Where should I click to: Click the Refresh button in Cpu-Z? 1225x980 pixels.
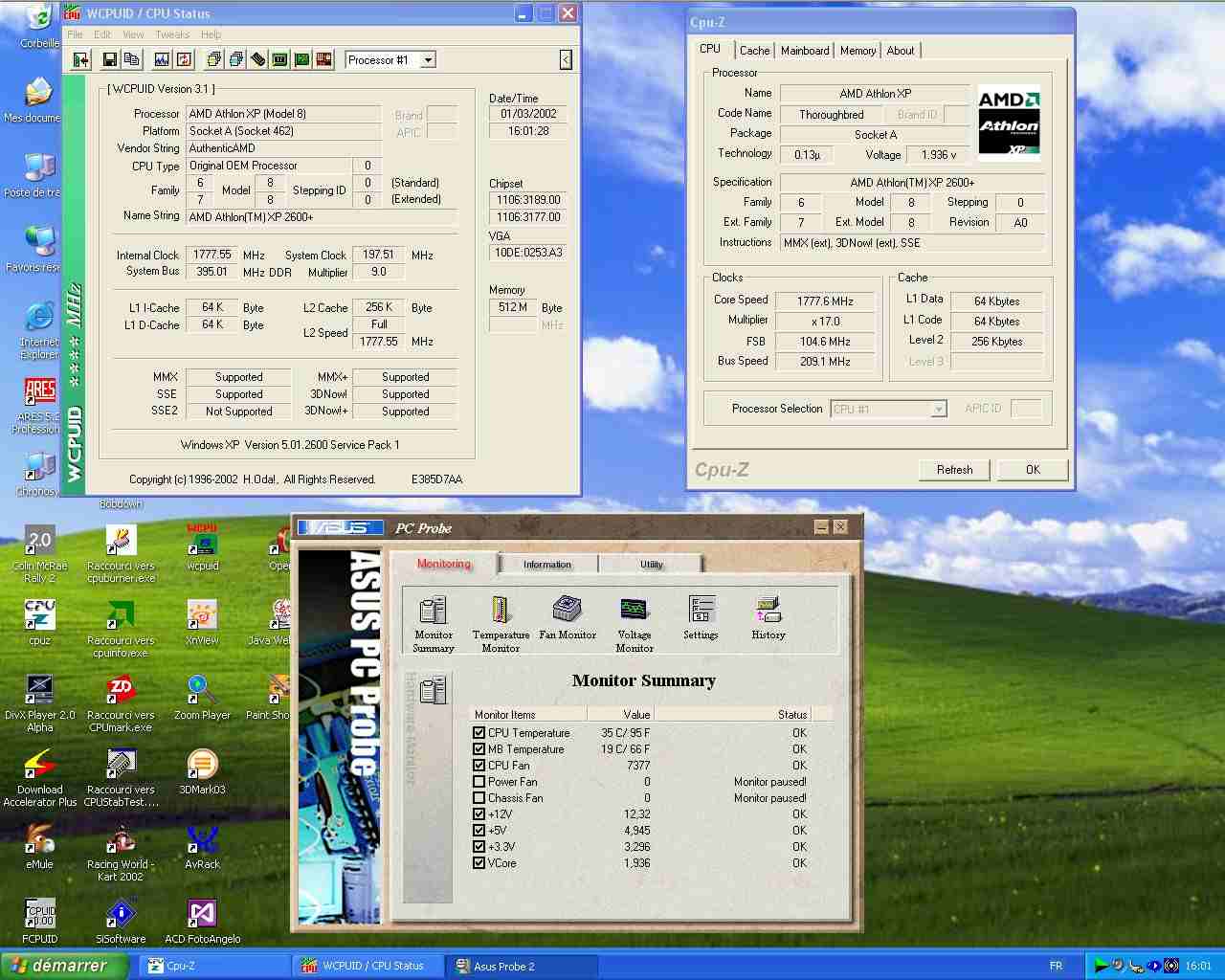(x=954, y=470)
